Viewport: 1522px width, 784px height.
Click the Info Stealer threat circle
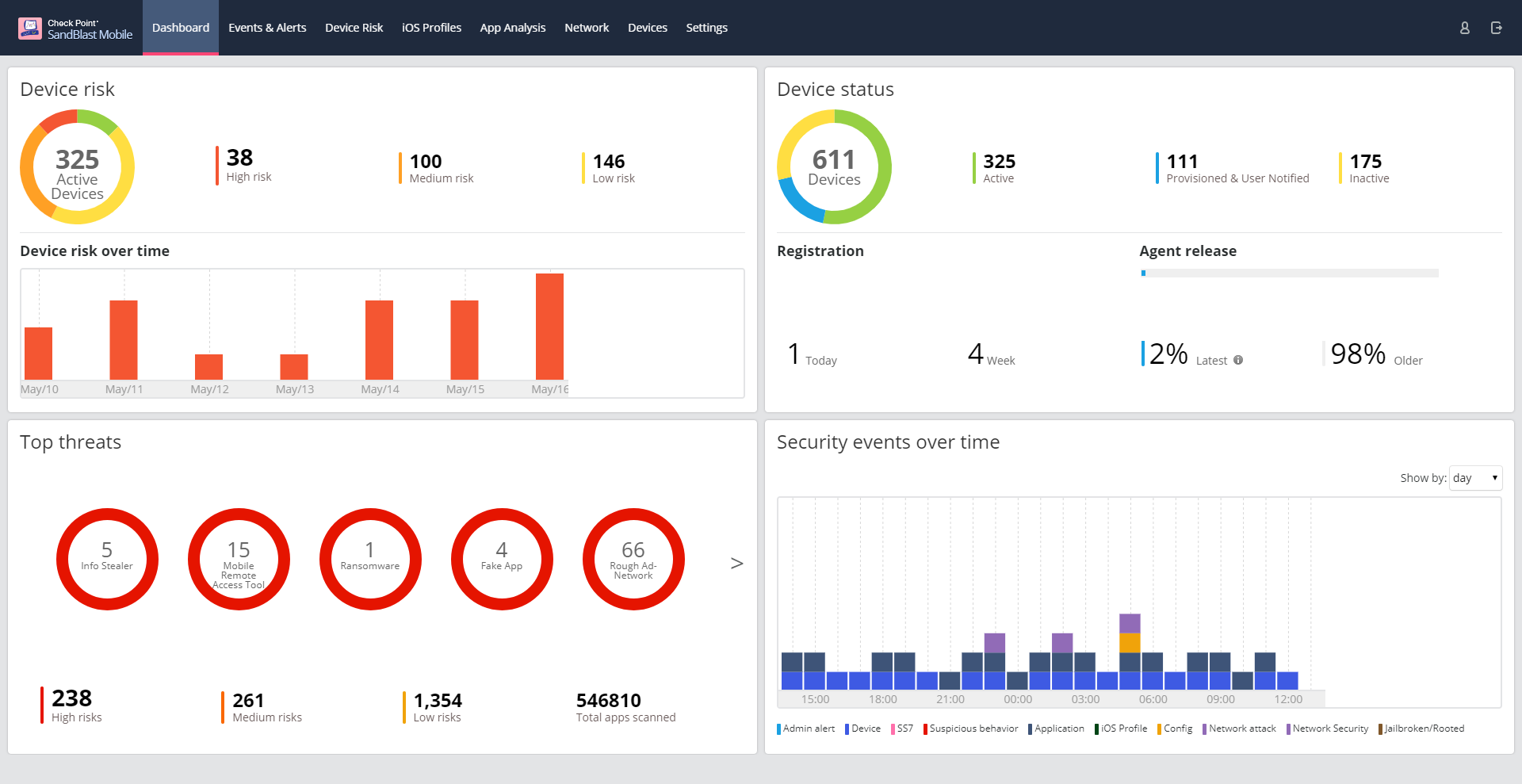point(107,559)
